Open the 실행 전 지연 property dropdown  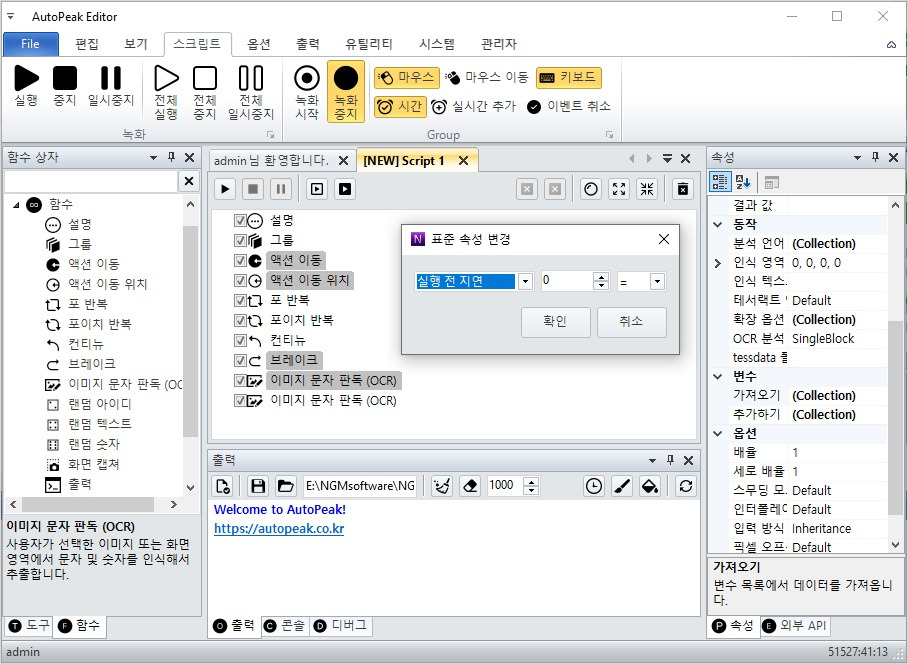(x=525, y=282)
